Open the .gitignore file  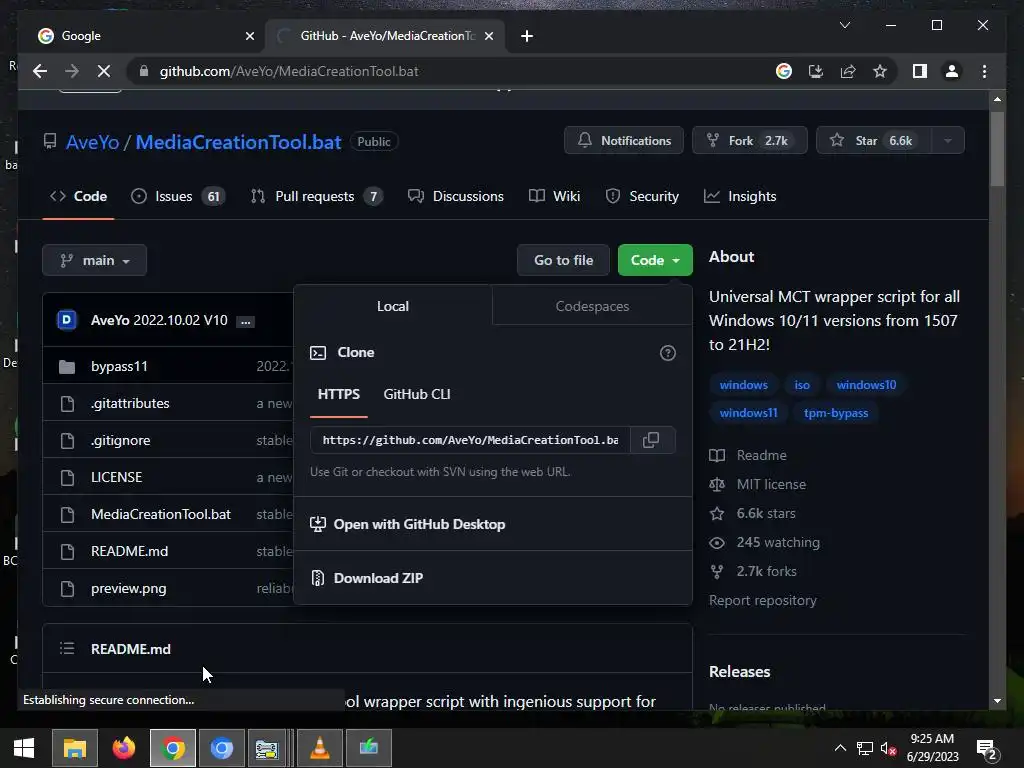[x=120, y=441]
